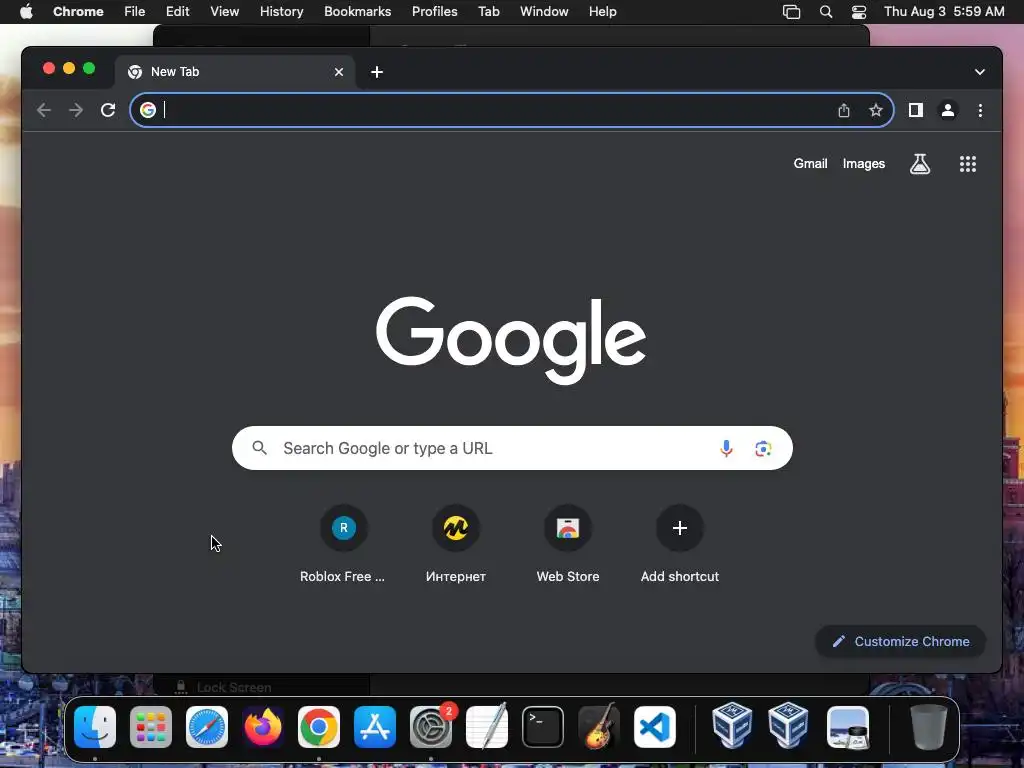Open the Window menu
Image resolution: width=1024 pixels, height=768 pixels.
544,12
